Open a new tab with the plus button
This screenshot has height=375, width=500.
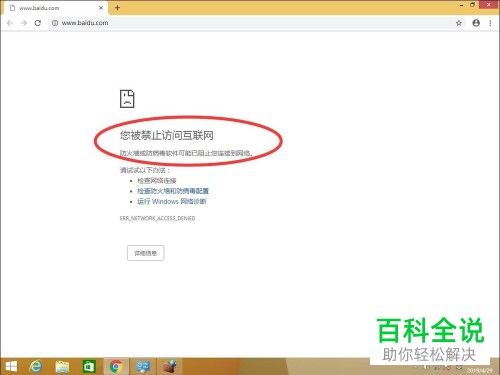117,8
